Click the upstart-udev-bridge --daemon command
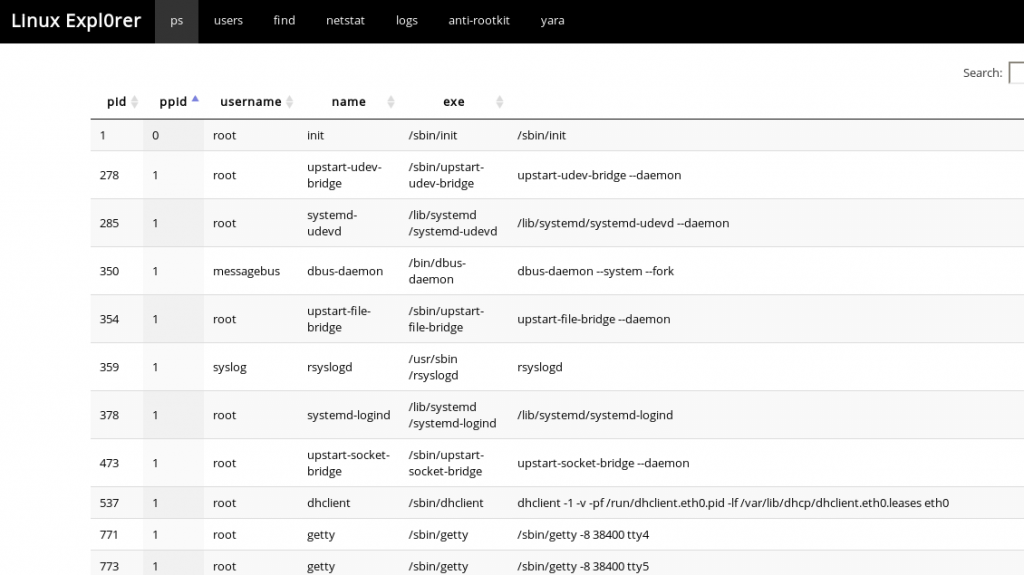This screenshot has width=1024, height=575. pyautogui.click(x=599, y=175)
